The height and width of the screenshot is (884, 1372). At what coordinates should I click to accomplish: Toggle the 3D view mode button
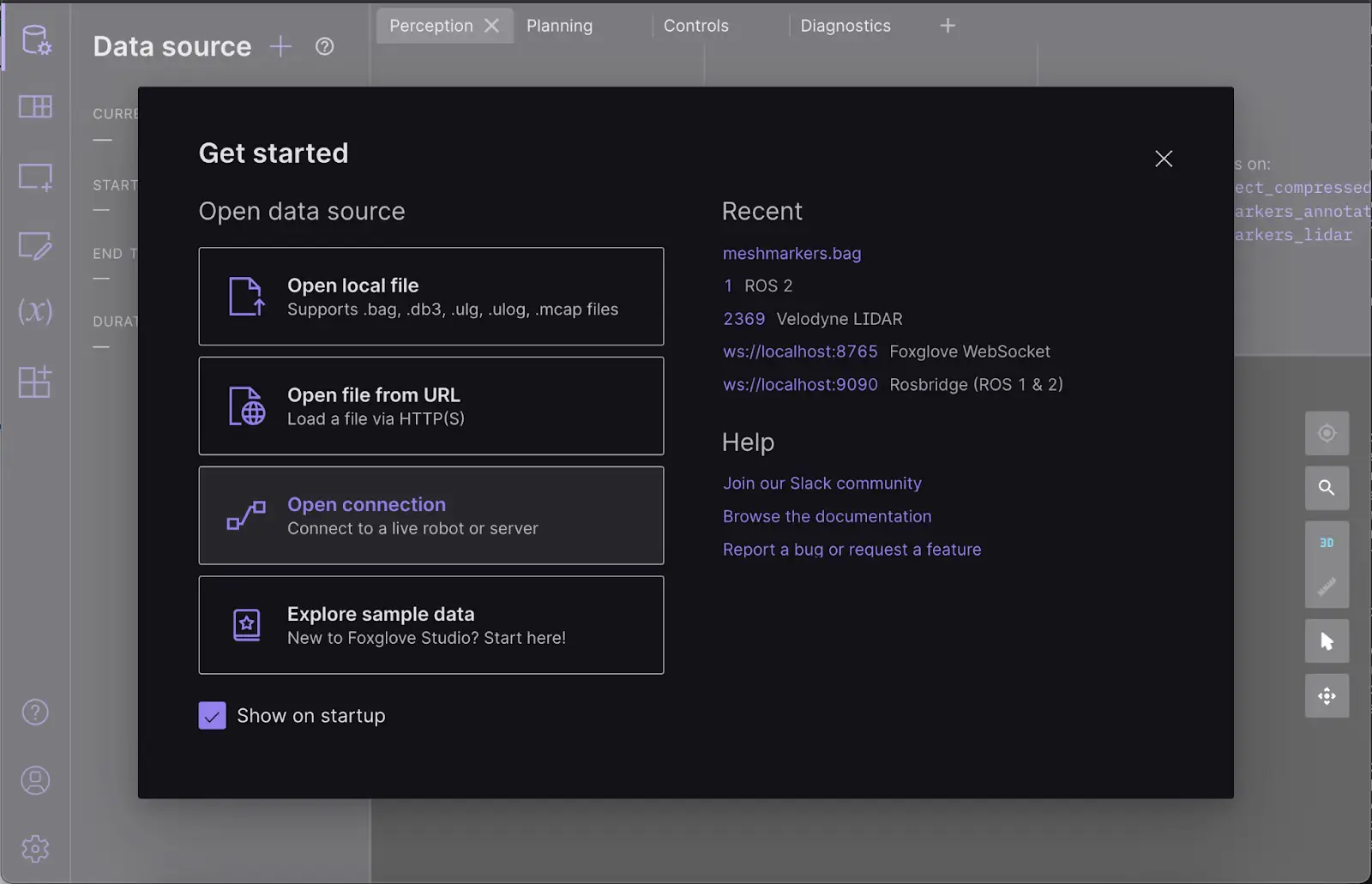coord(1327,542)
